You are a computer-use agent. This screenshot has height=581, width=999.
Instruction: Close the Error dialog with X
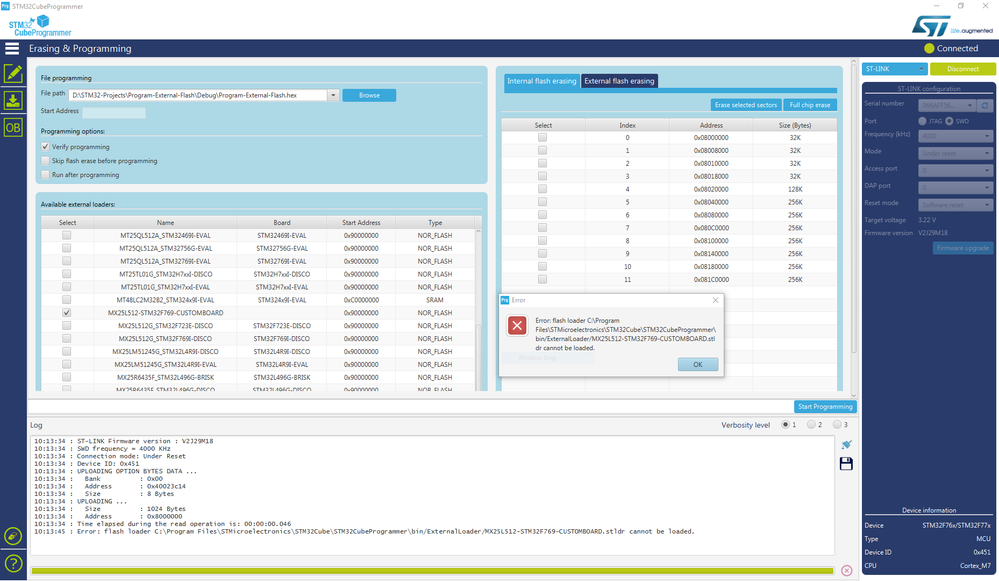(x=715, y=300)
